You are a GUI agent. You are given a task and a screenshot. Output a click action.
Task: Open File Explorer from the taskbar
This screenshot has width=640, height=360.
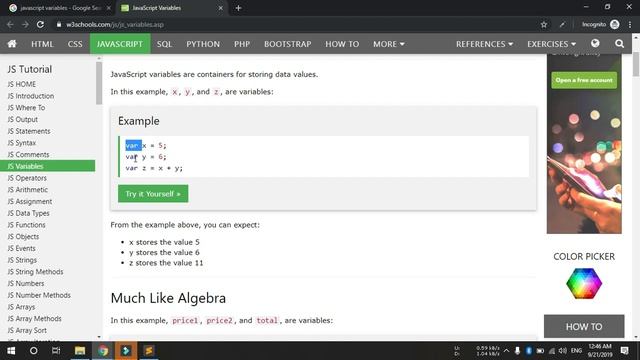click(80, 351)
